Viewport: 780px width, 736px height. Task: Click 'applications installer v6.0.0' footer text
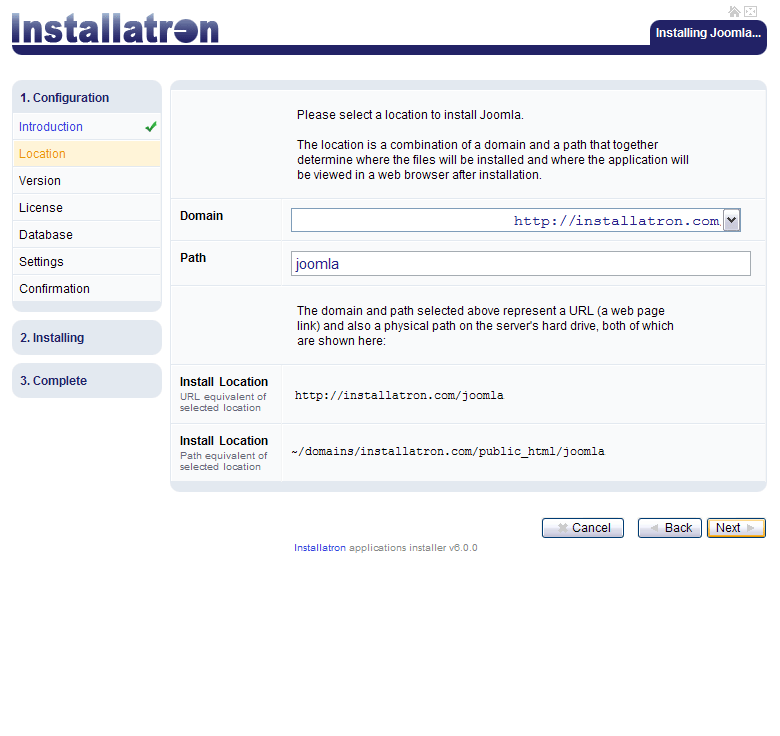click(413, 548)
